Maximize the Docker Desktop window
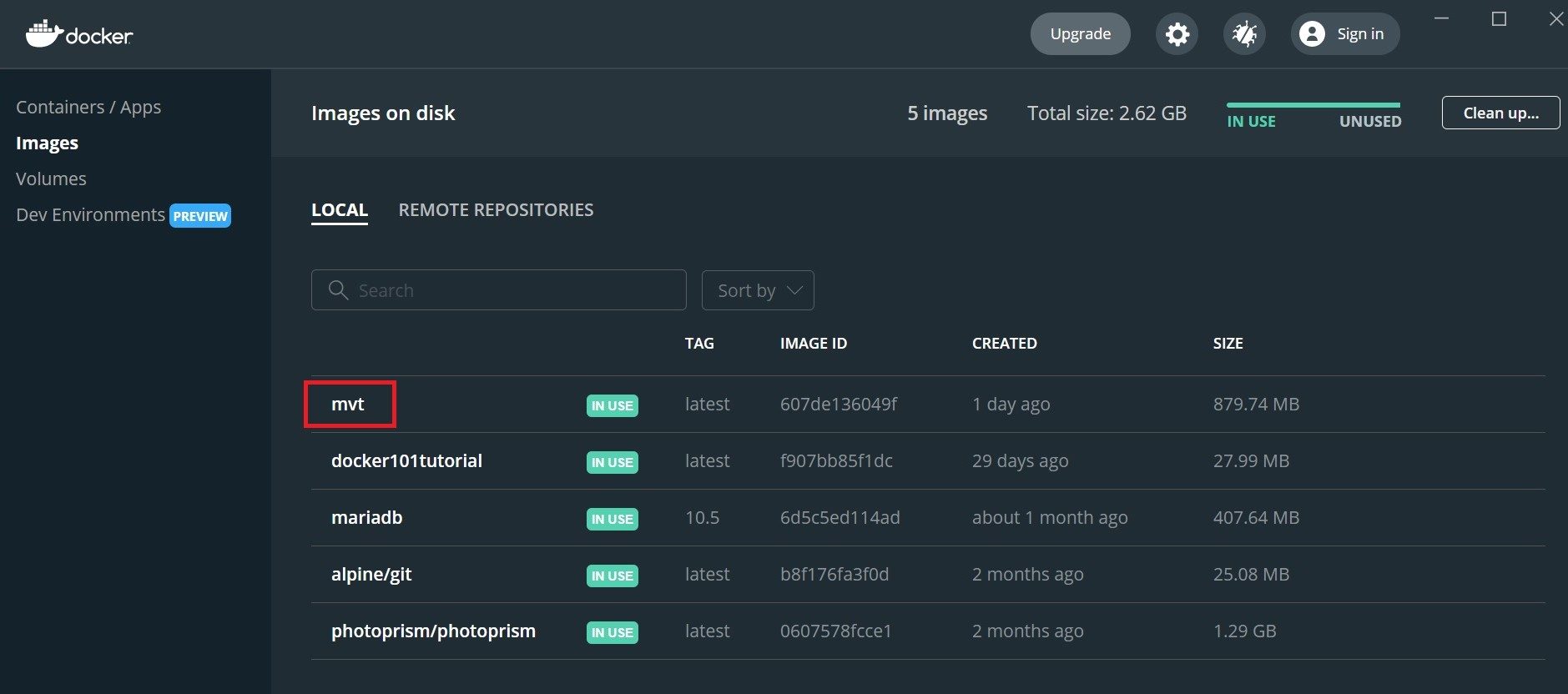 click(1499, 19)
